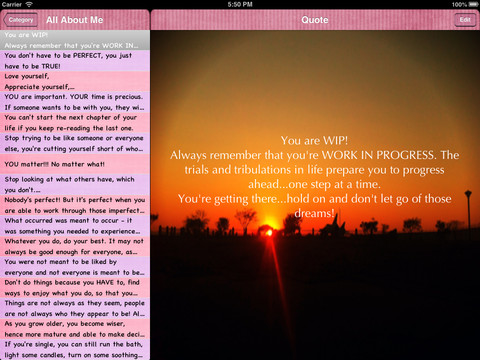Tap the 'Quote' header title

pyautogui.click(x=315, y=20)
